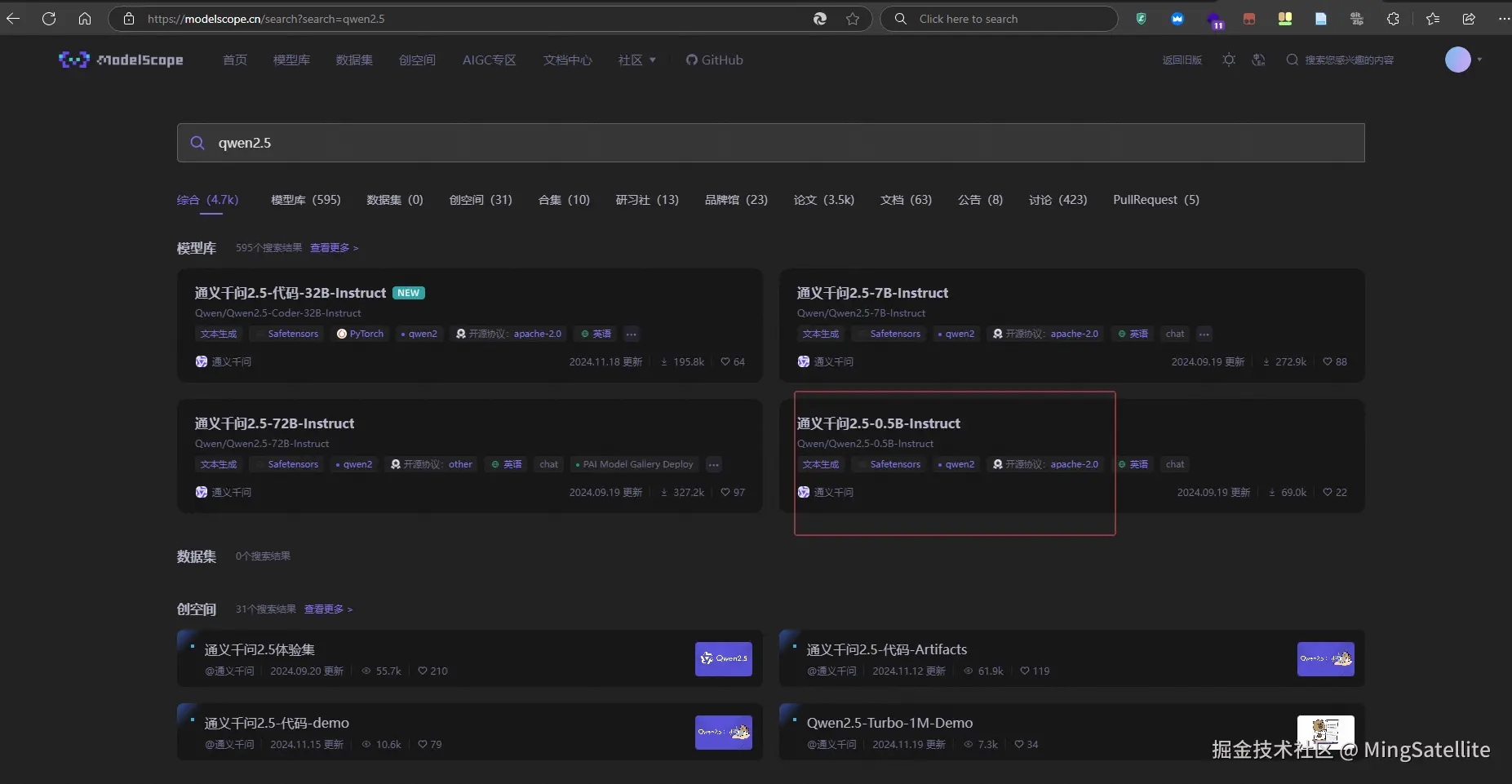Switch to the 论文 (3.5k) tab
Image resolution: width=1512 pixels, height=784 pixels.
coord(824,200)
